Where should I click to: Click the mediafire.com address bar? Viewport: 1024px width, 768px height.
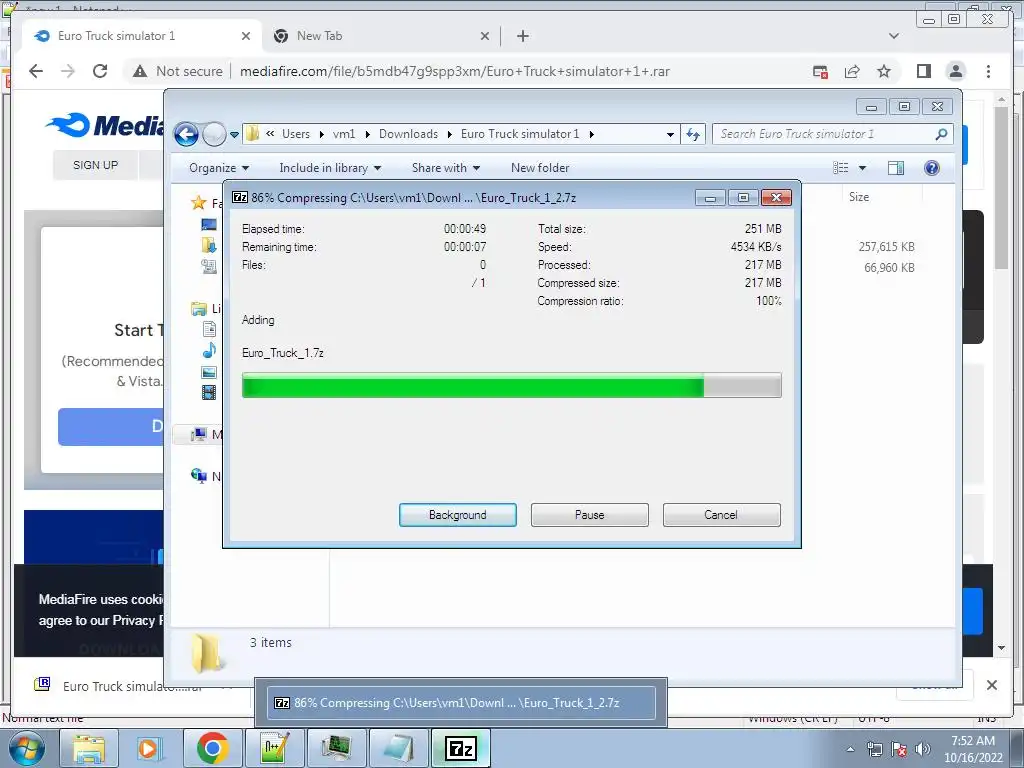coord(455,71)
